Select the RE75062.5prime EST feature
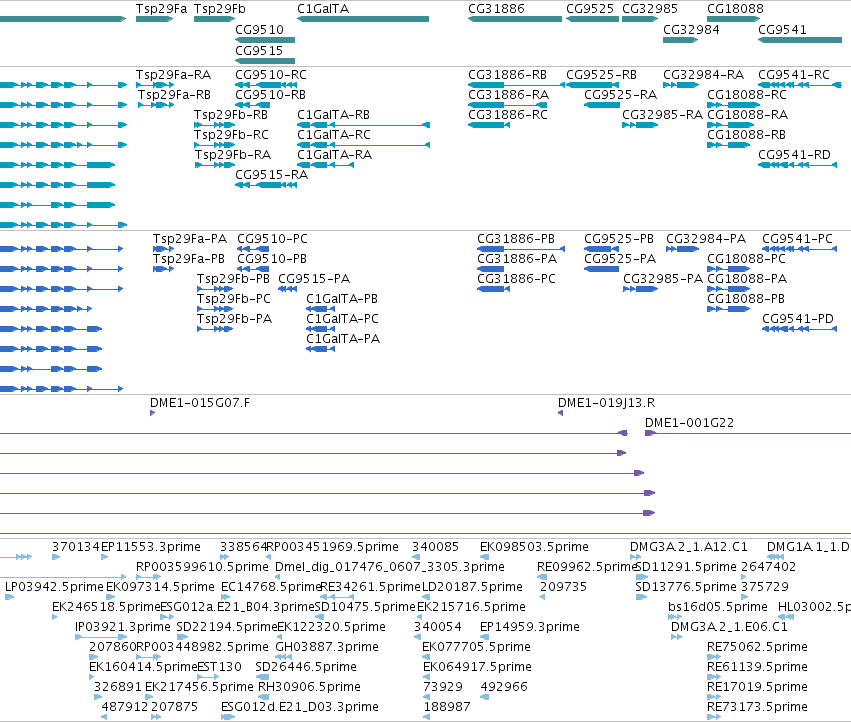This screenshot has width=851, height=722. [714, 657]
